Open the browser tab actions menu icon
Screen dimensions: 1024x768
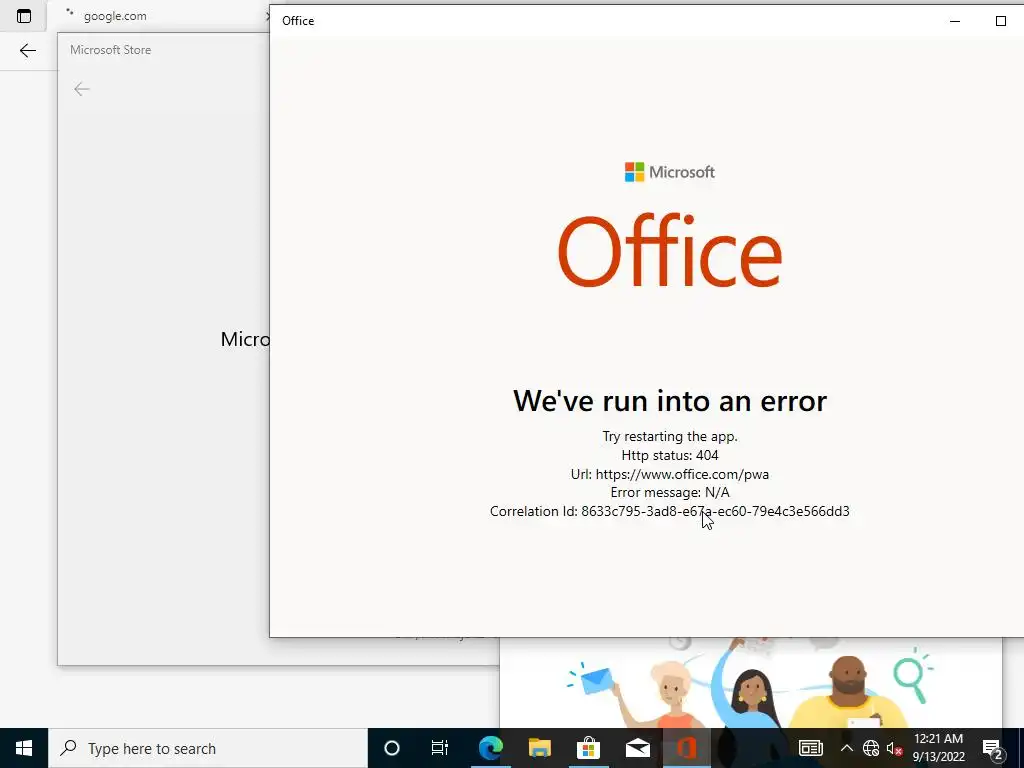pos(24,16)
